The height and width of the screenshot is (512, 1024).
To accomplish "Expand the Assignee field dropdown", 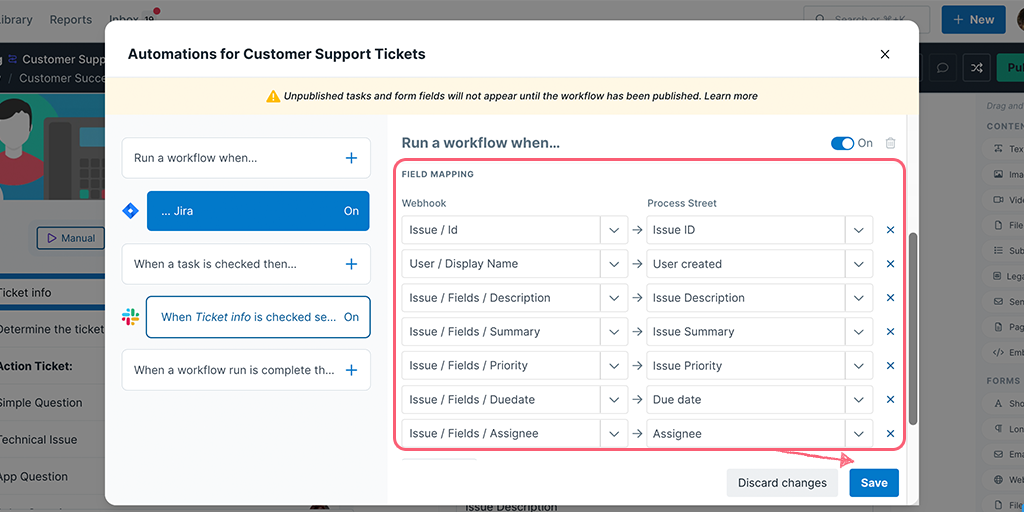I will tap(859, 434).
